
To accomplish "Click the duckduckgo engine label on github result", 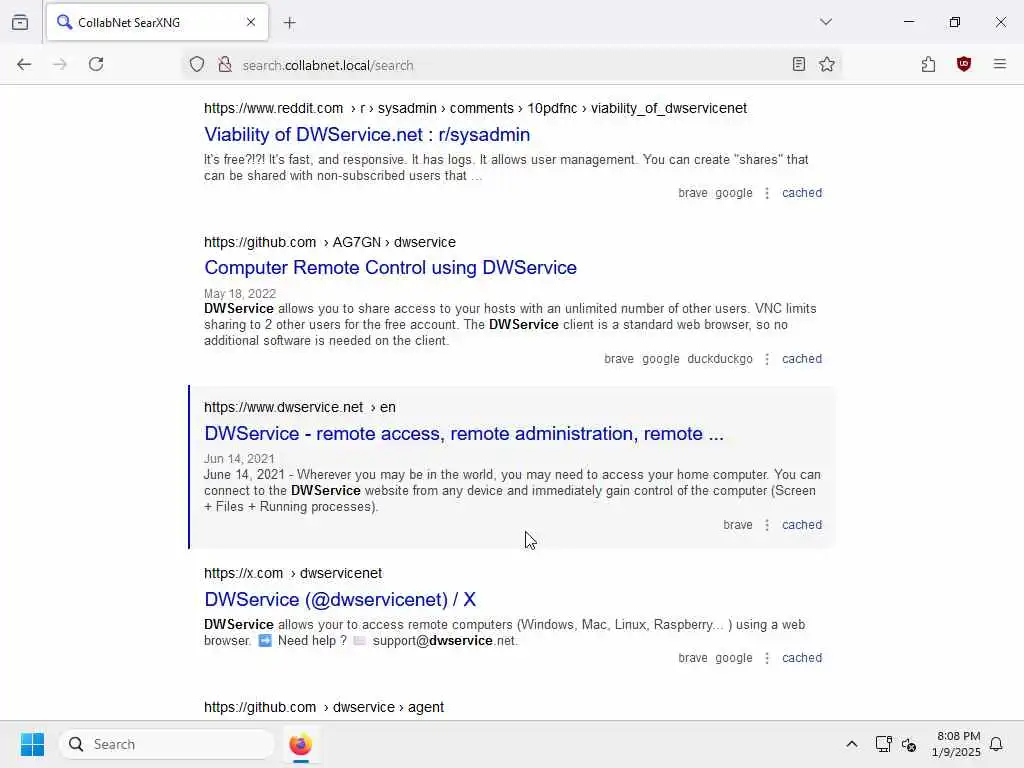I will point(720,359).
